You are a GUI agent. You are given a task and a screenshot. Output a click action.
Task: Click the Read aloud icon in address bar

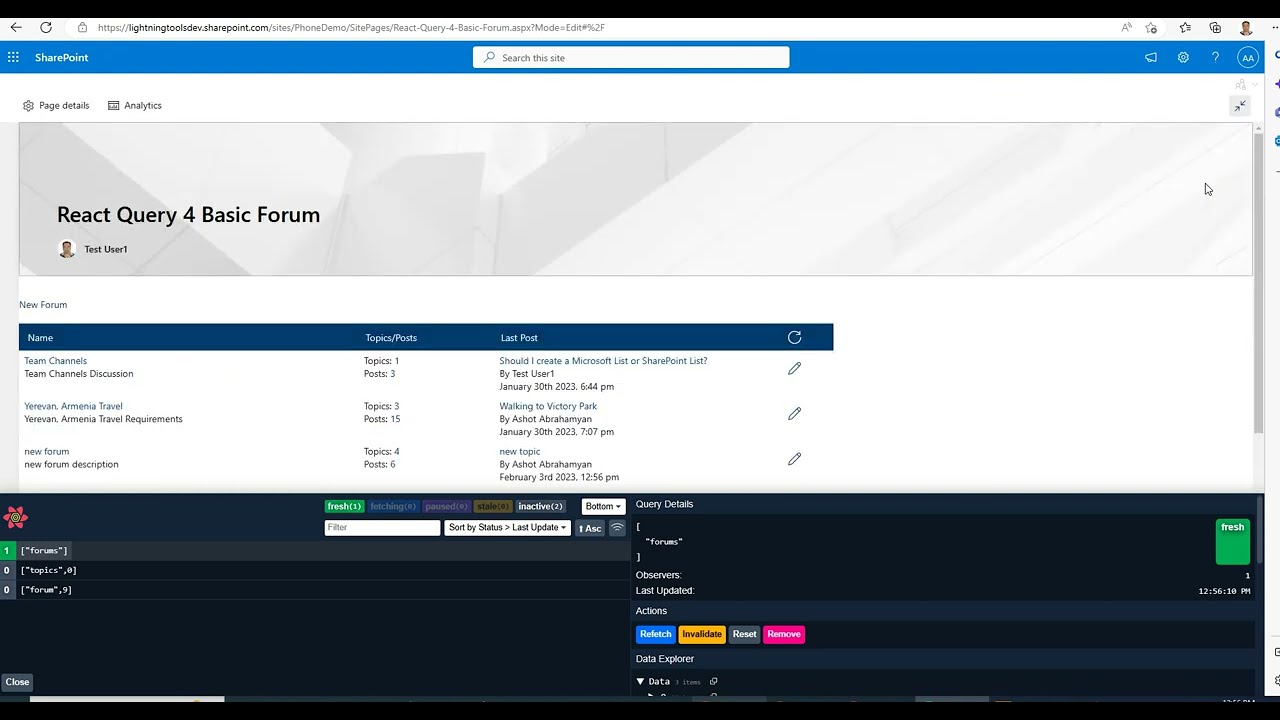coord(1127,28)
